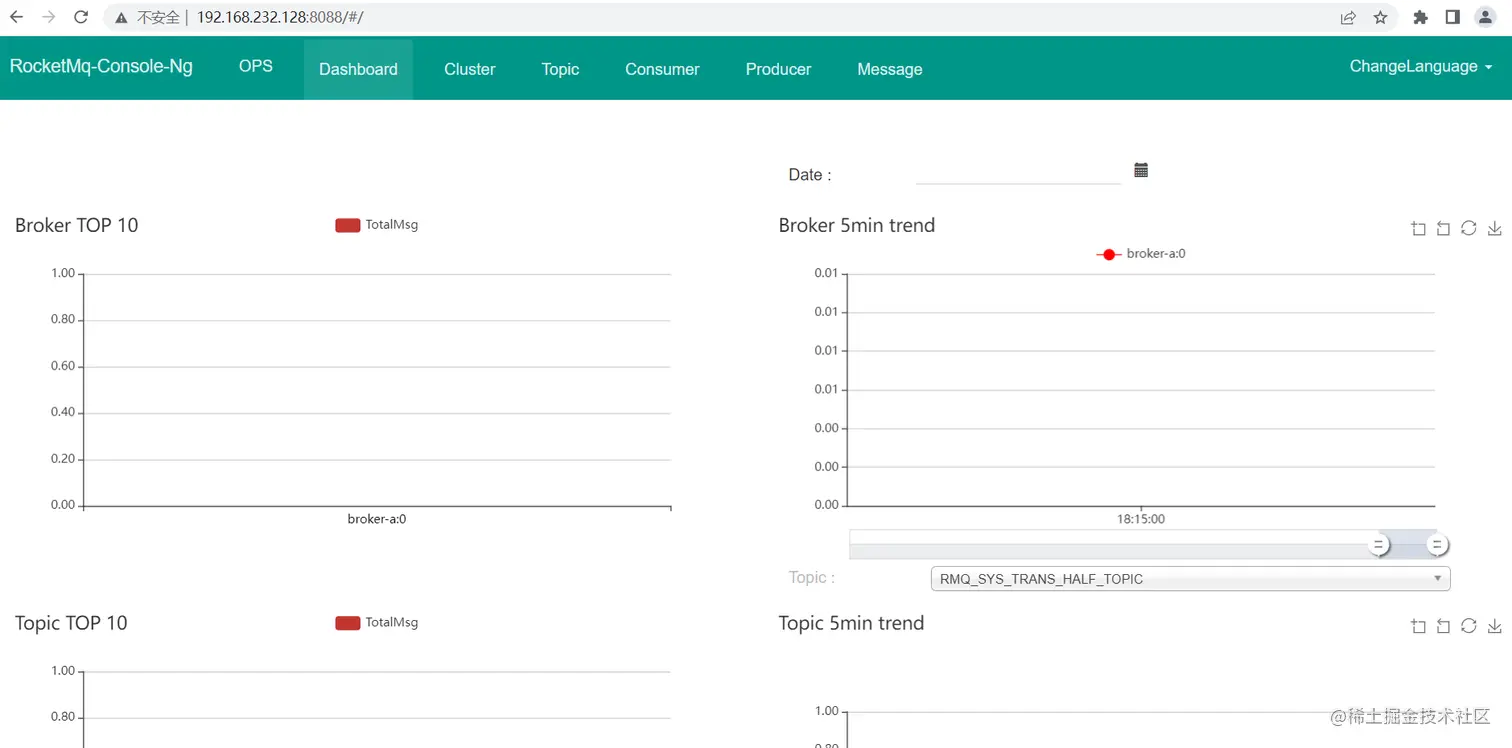Toggle TotalMsg legend in Broker TOP 10
This screenshot has height=748, width=1512.
coord(377,225)
